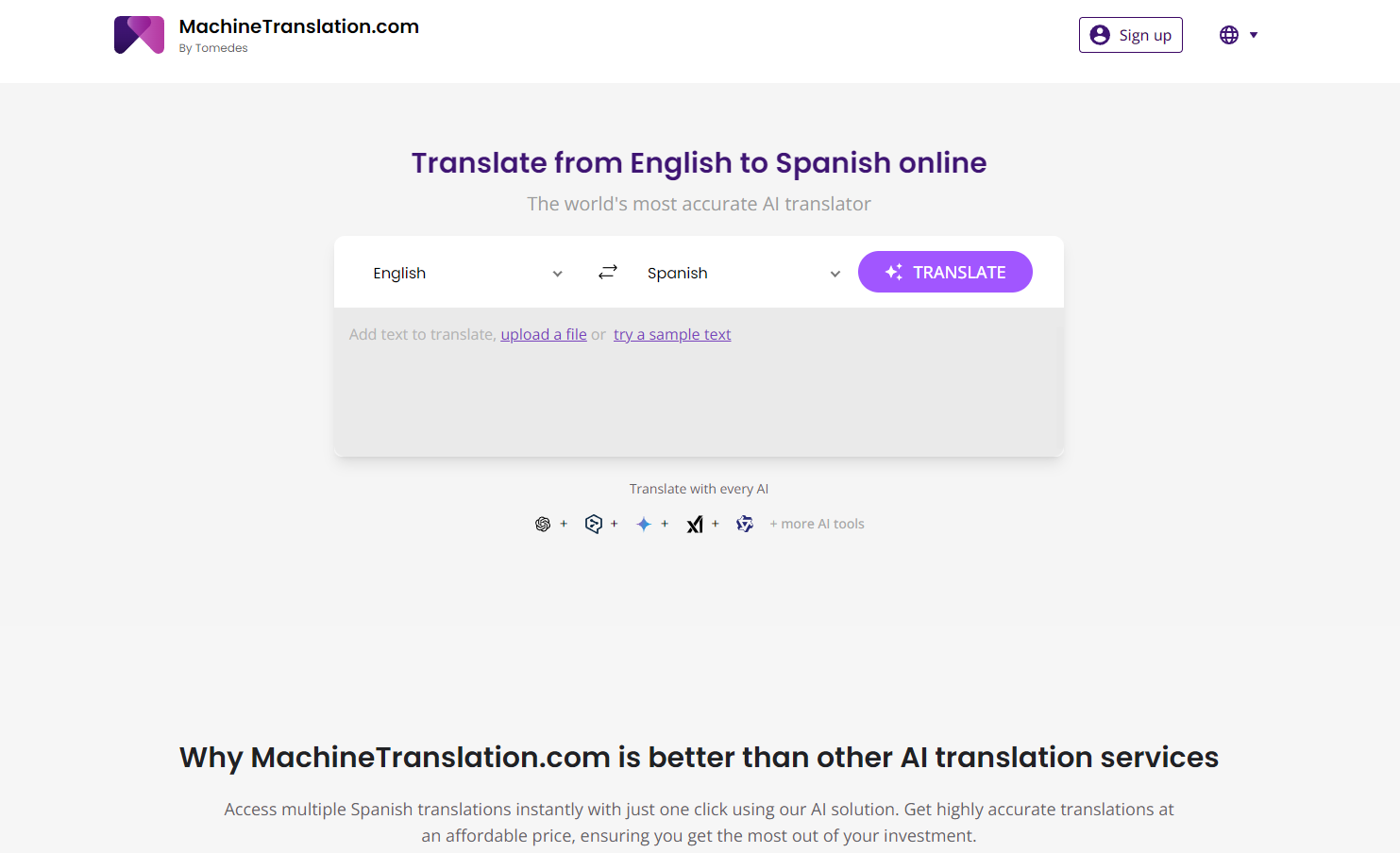Click the 'By Tomedes' text

(x=213, y=48)
